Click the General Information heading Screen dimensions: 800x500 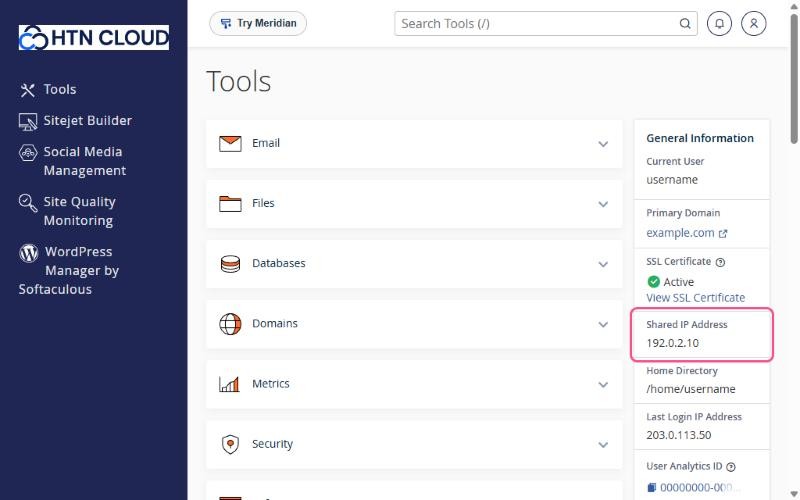pyautogui.click(x=699, y=138)
